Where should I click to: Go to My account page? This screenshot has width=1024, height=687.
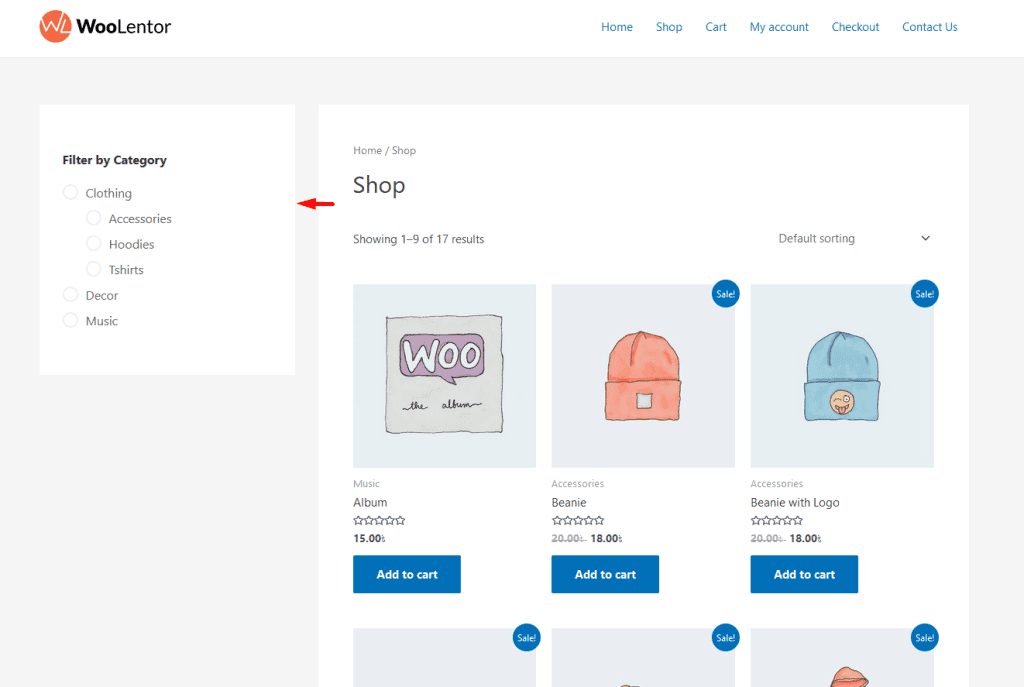pos(779,27)
